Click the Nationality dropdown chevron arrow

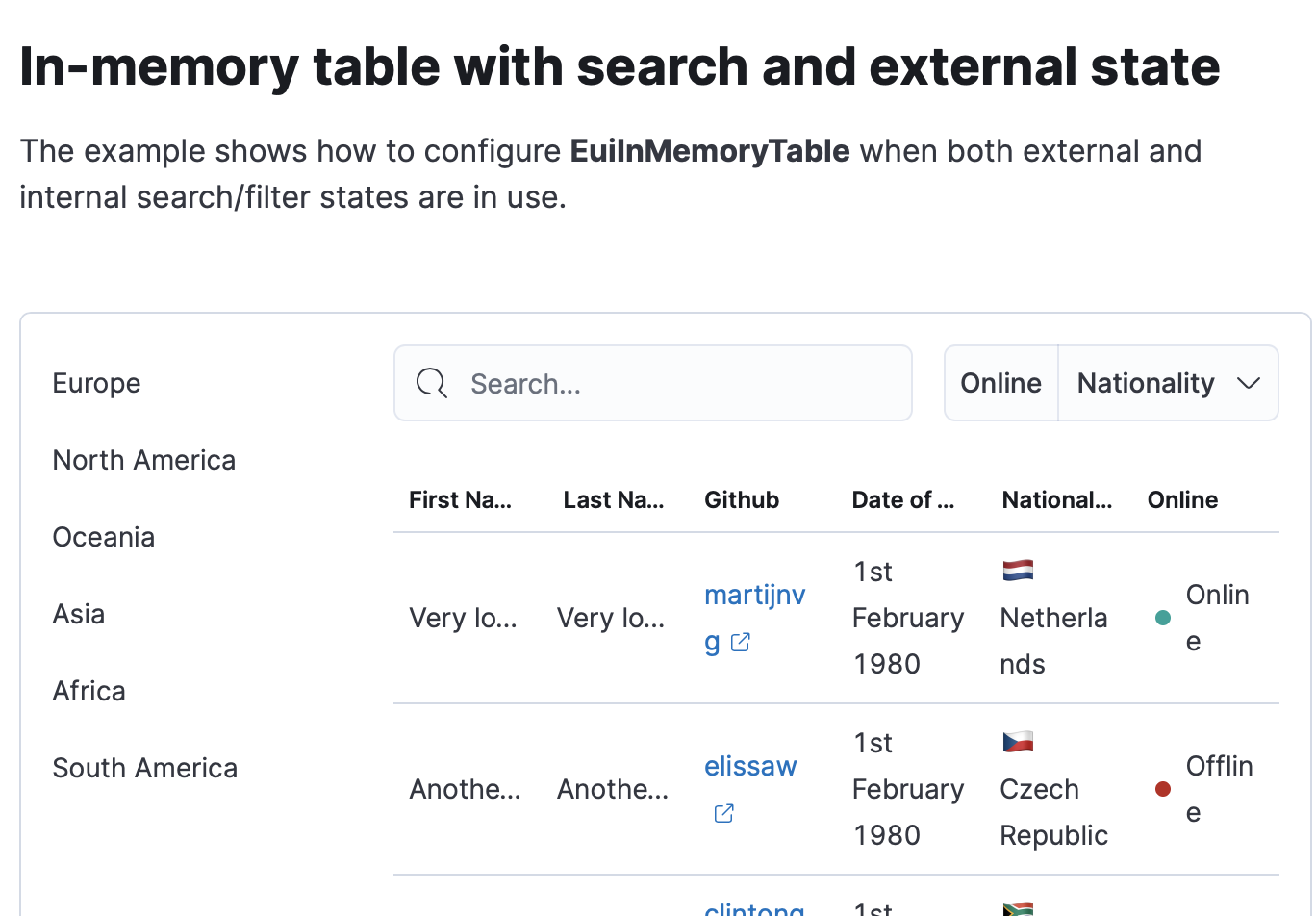click(1249, 383)
